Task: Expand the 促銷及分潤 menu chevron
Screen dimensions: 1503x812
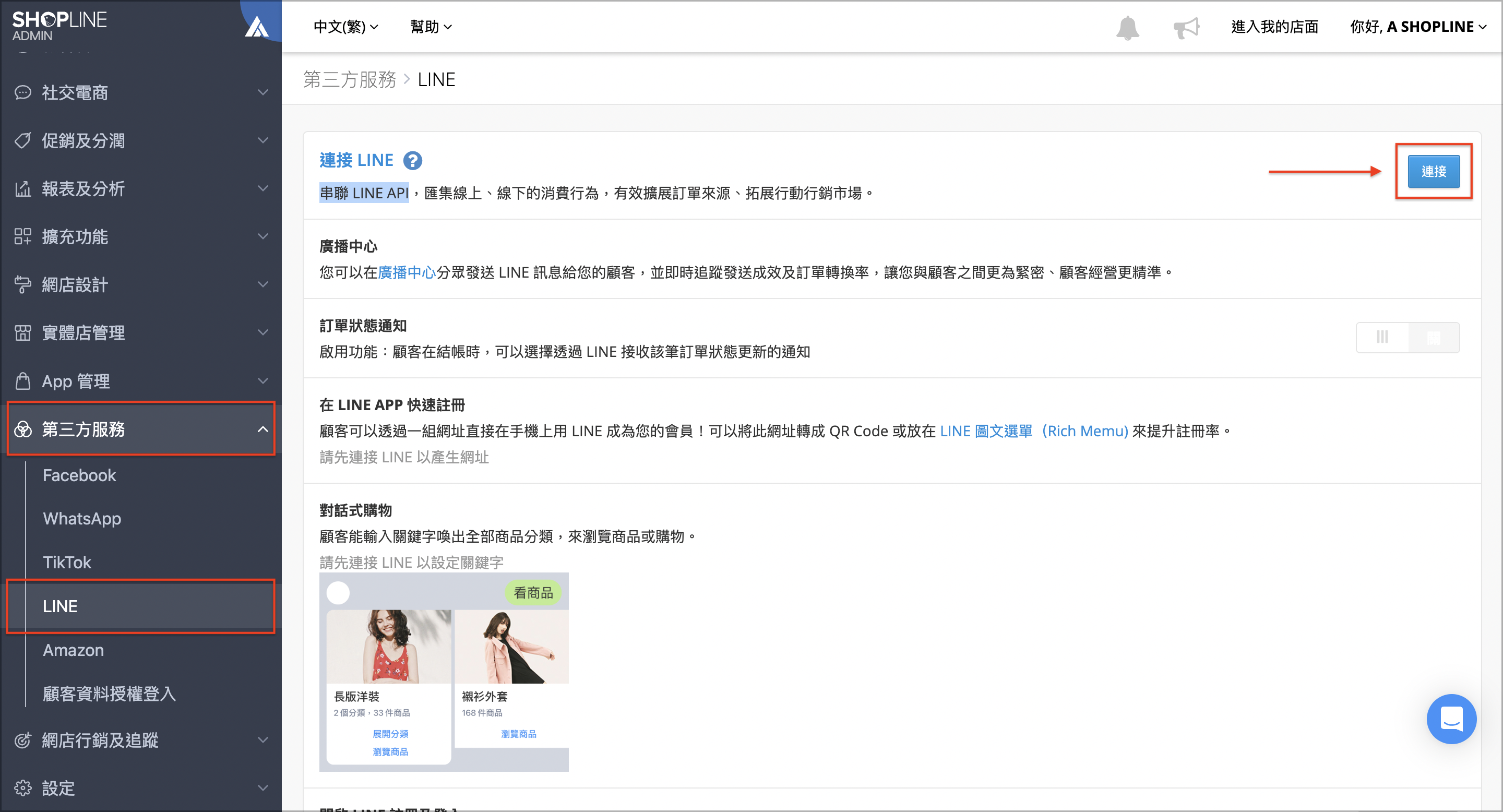Action: click(263, 140)
